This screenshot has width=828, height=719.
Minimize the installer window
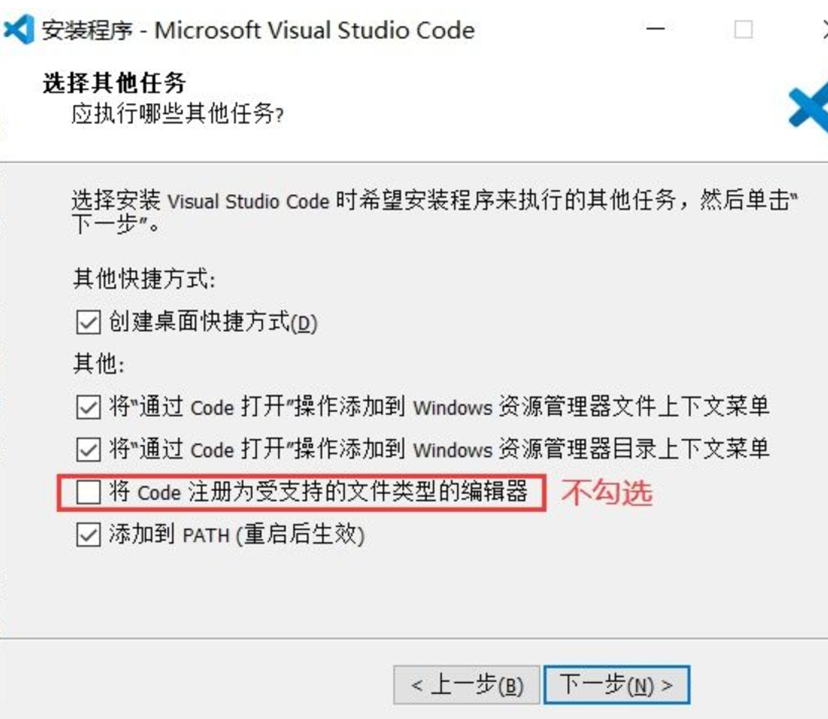tap(656, 30)
